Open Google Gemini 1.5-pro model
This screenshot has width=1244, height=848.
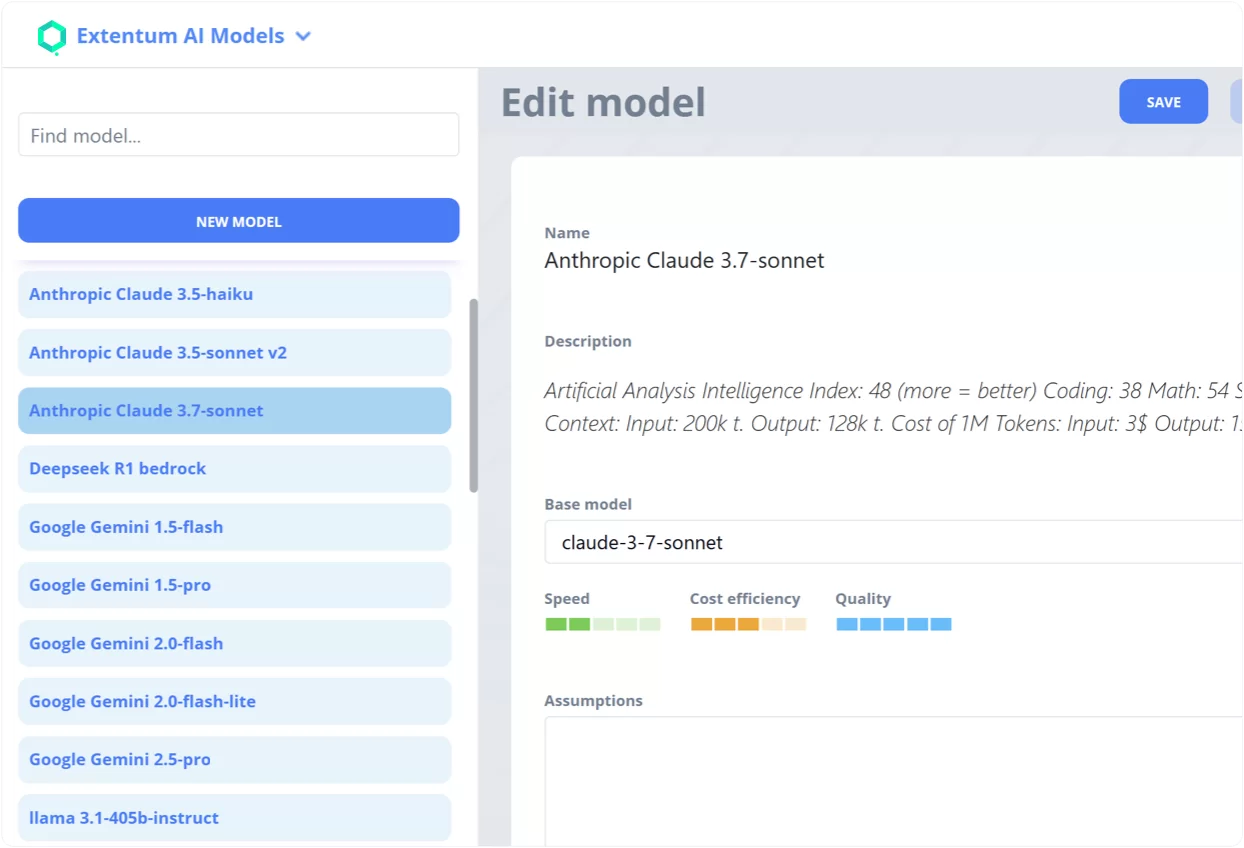click(235, 584)
